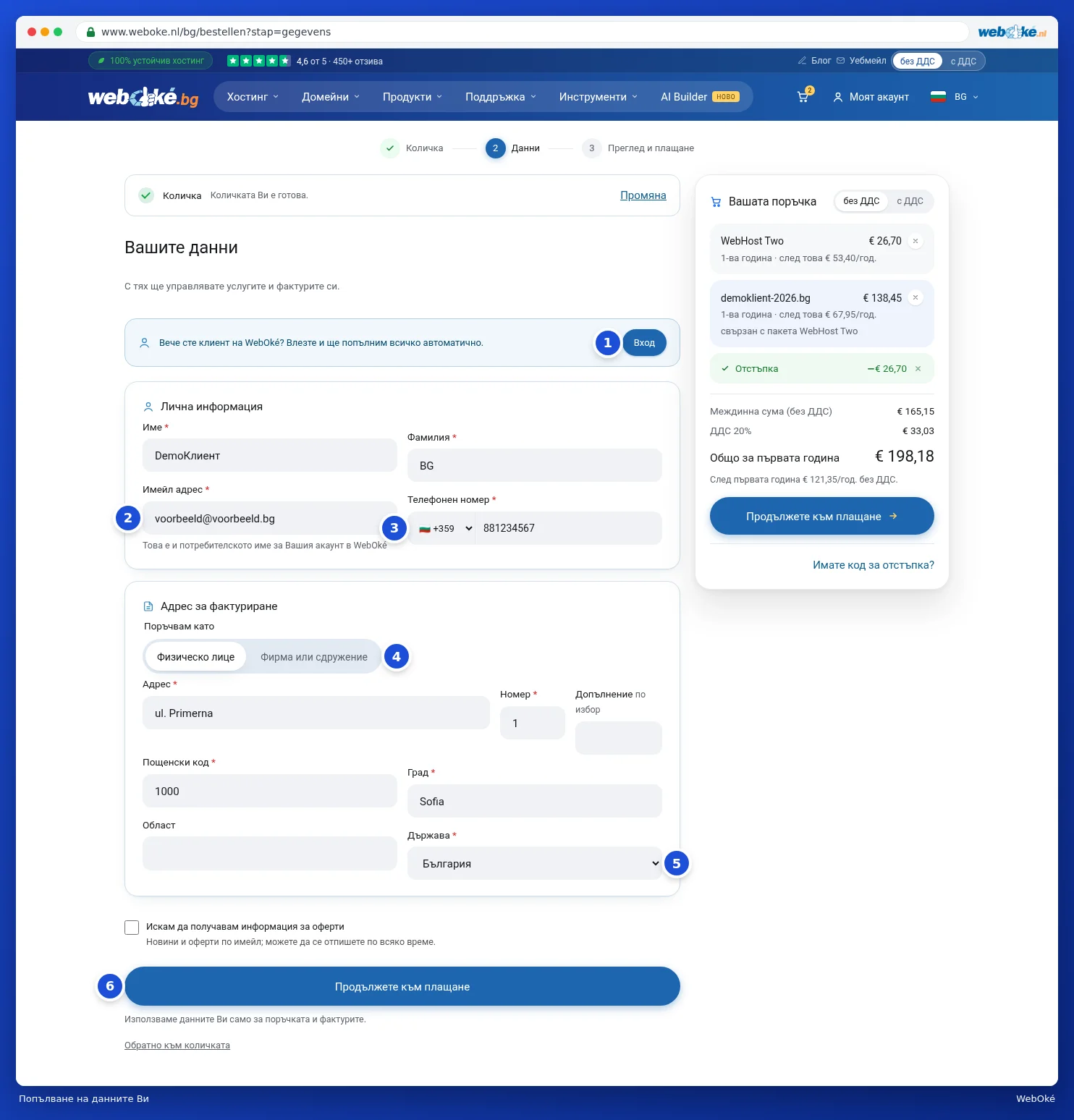Click Продължете към плащане in order summary
Screen dimensions: 1074x1120
click(x=822, y=516)
